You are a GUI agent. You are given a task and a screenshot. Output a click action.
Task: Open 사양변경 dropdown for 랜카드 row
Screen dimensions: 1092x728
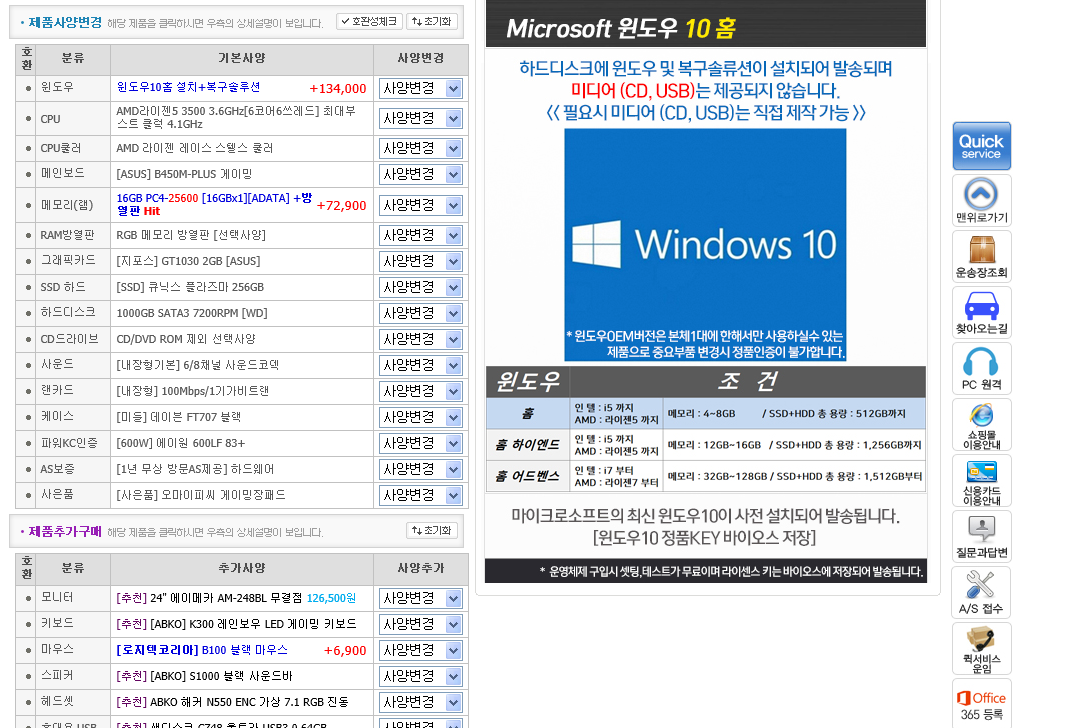[421, 392]
